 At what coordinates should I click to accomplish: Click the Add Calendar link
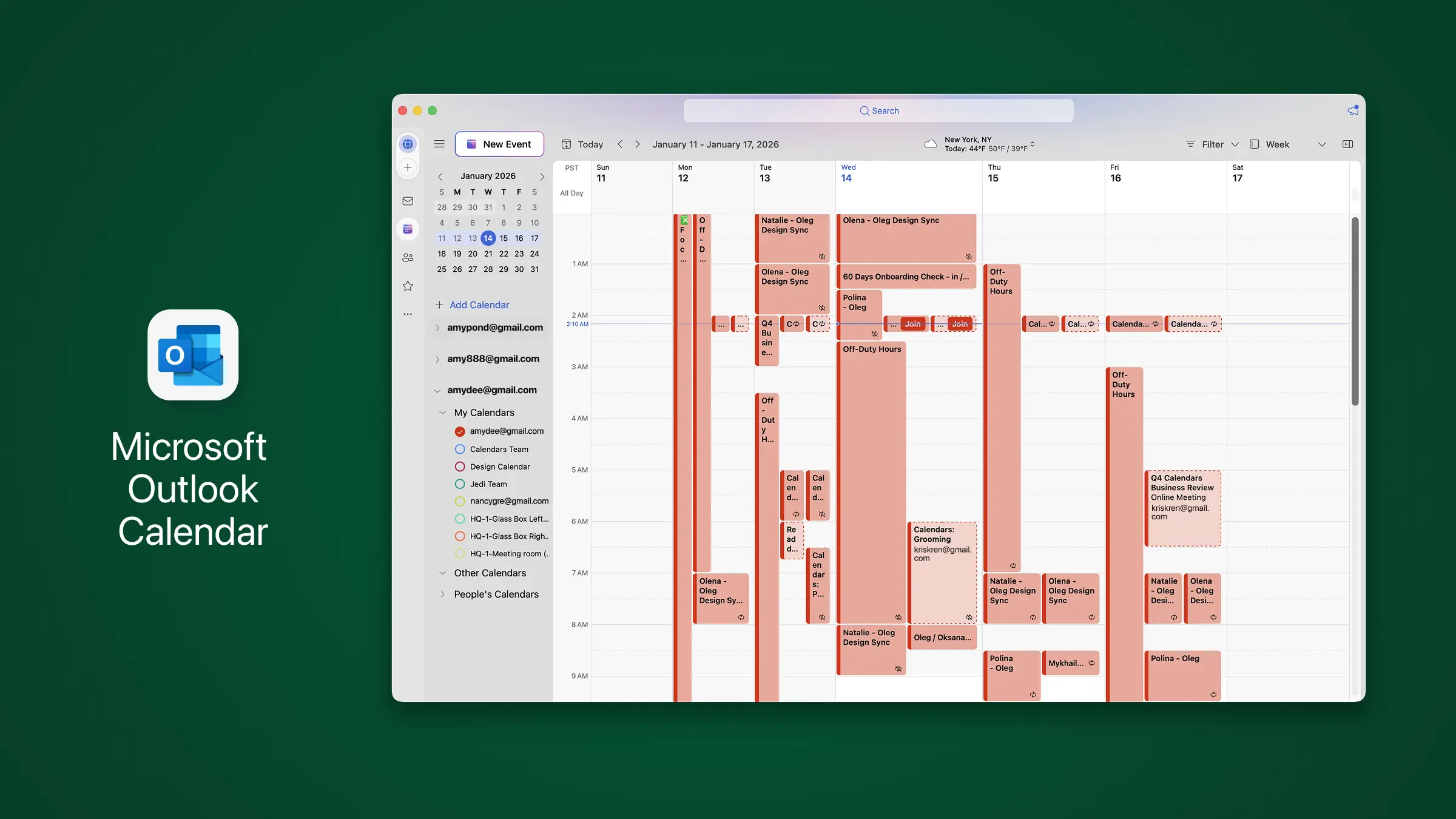coord(479,305)
